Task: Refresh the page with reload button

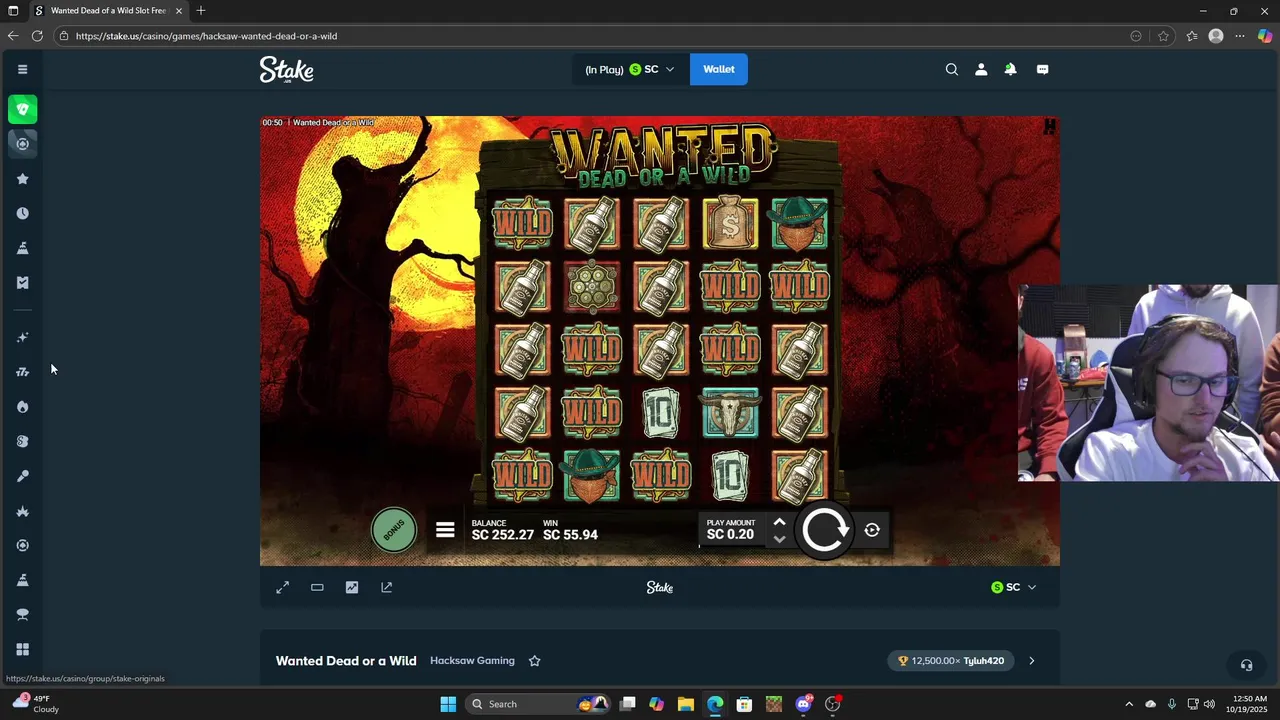Action: [x=37, y=36]
